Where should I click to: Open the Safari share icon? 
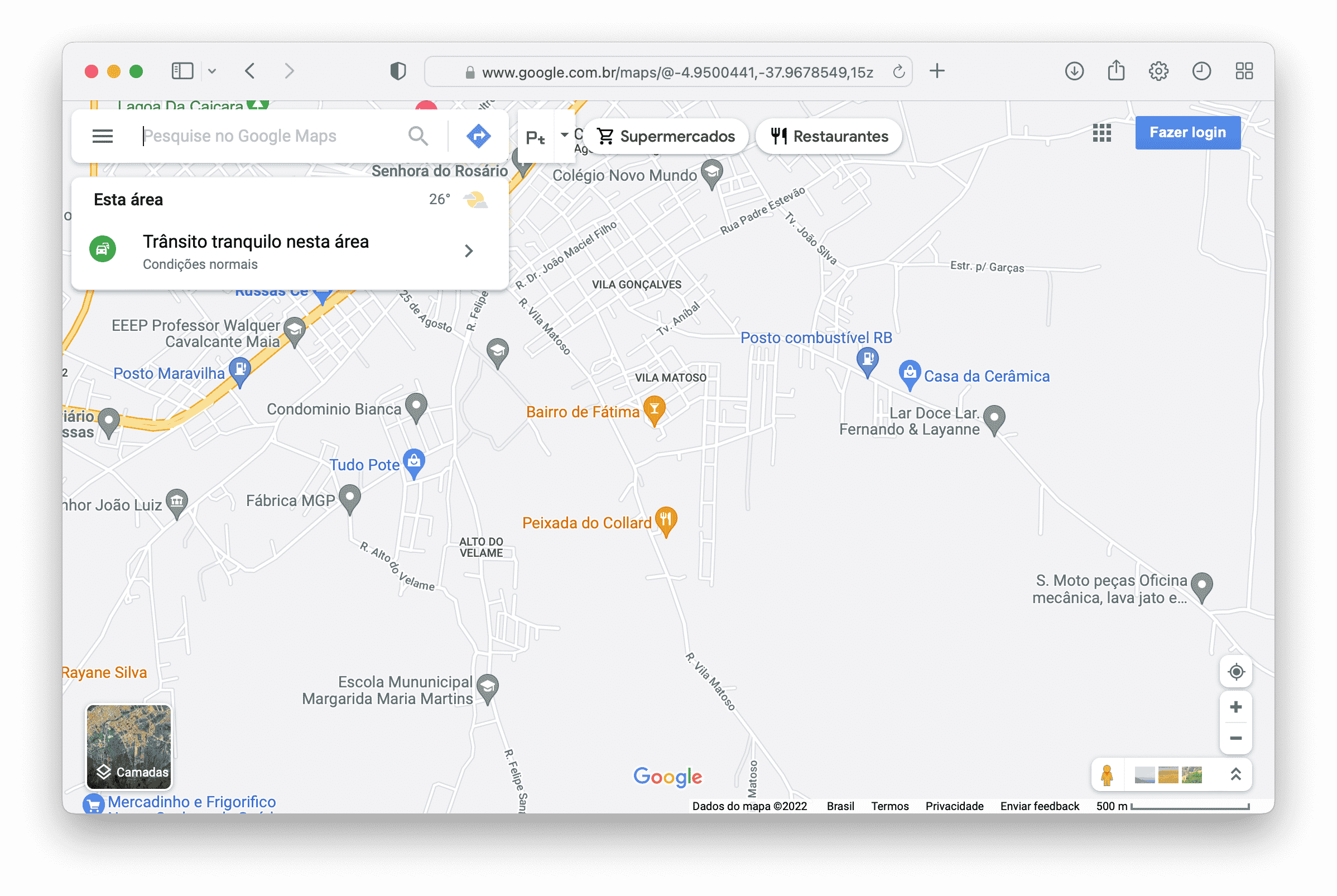1116,71
